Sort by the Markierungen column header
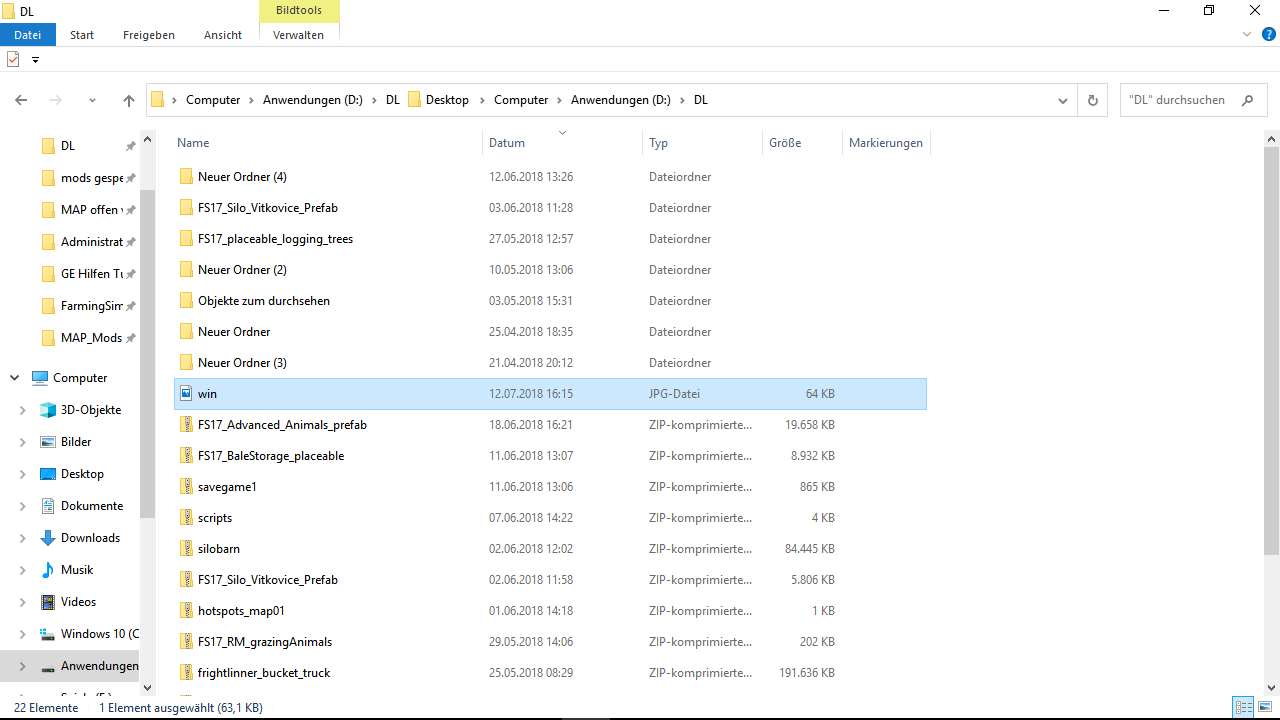This screenshot has height=720, width=1280. tap(886, 143)
